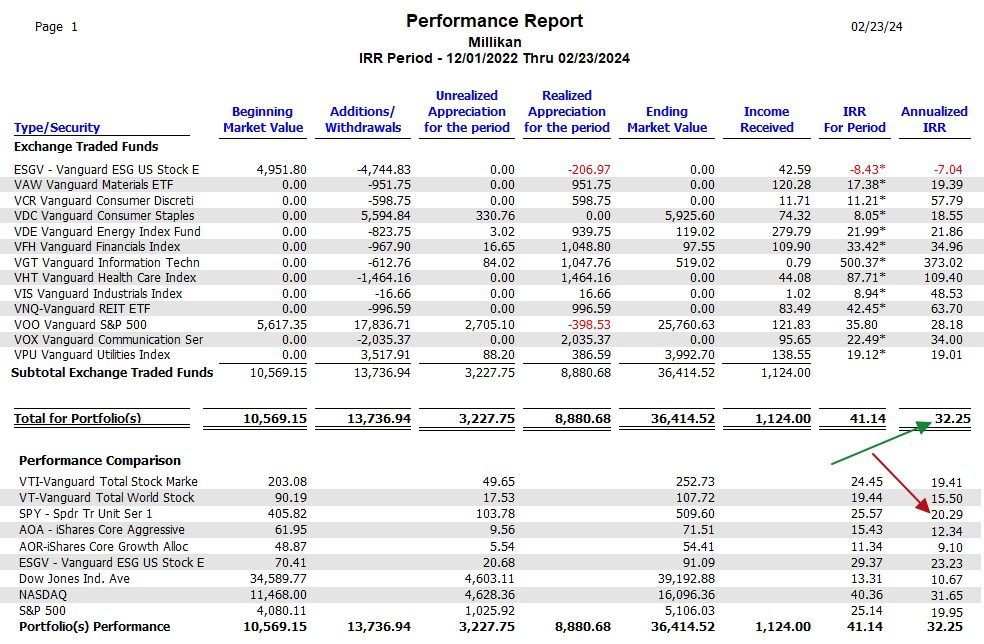
Task: Click the Additions/Withdrawals column header
Action: click(x=363, y=119)
